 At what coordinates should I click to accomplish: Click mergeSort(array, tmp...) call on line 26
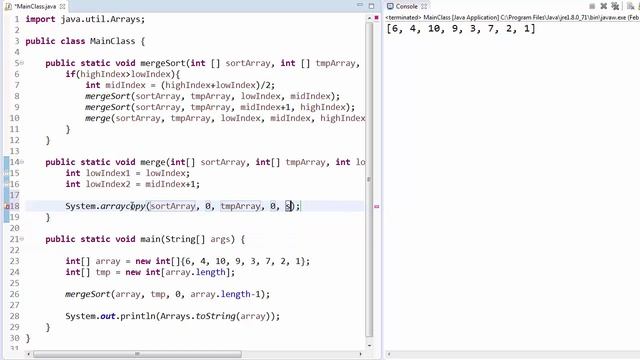coord(167,294)
